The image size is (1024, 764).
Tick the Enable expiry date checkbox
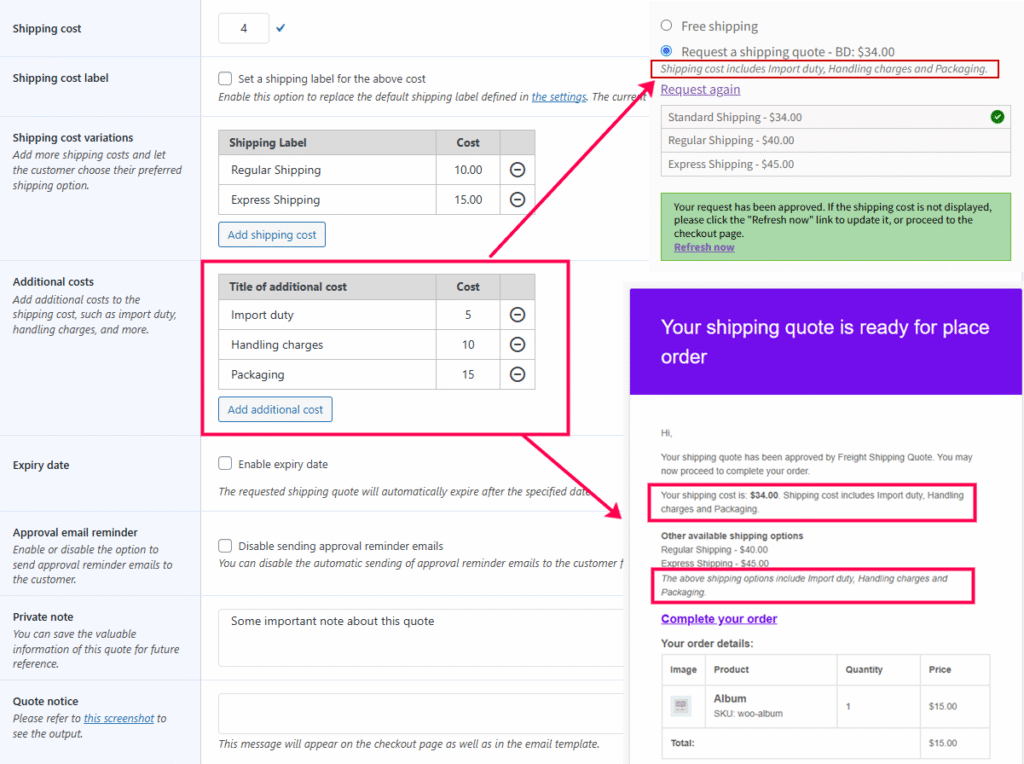(225, 464)
